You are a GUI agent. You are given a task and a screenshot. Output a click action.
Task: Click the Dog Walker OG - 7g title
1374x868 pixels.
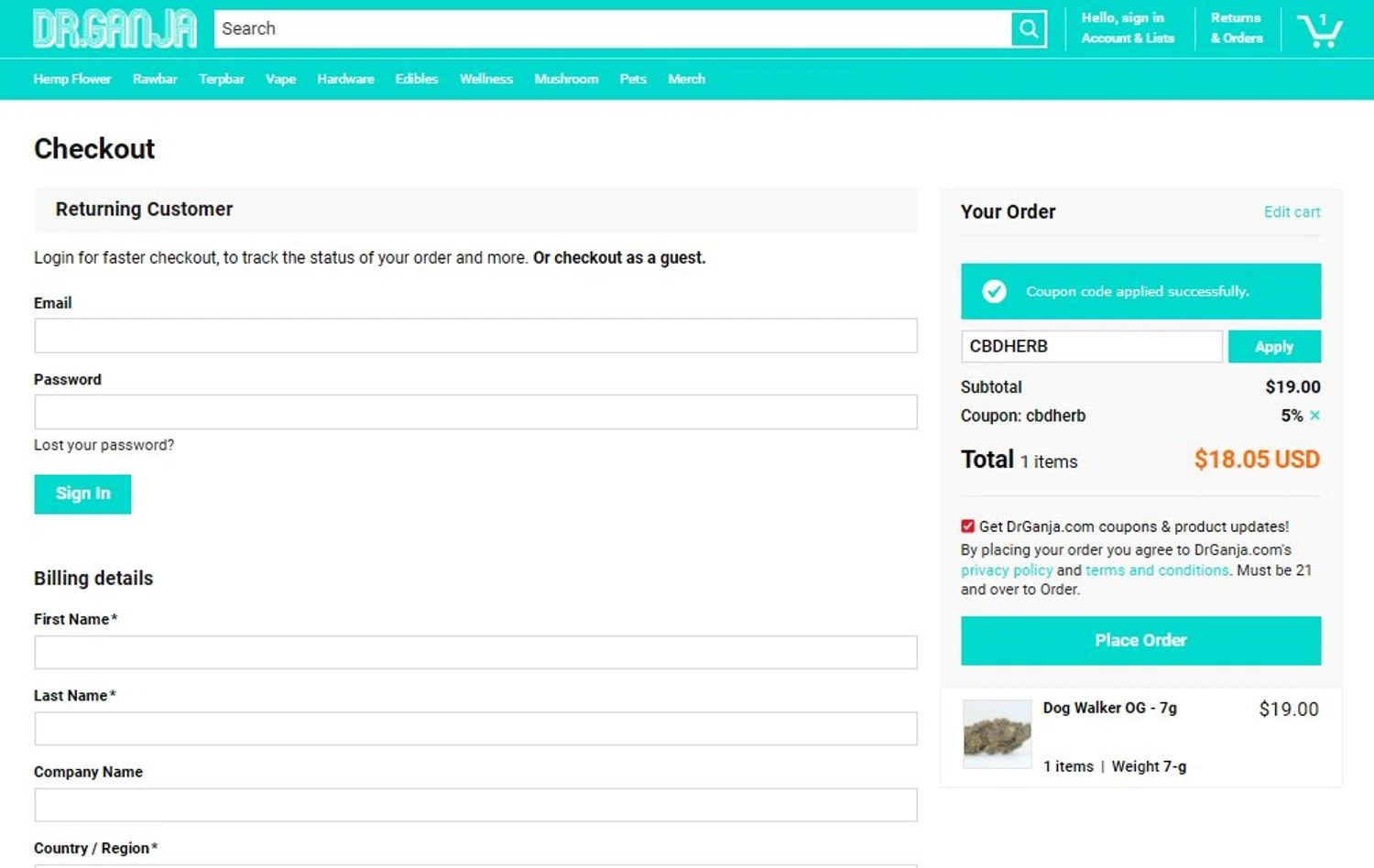click(x=1110, y=708)
